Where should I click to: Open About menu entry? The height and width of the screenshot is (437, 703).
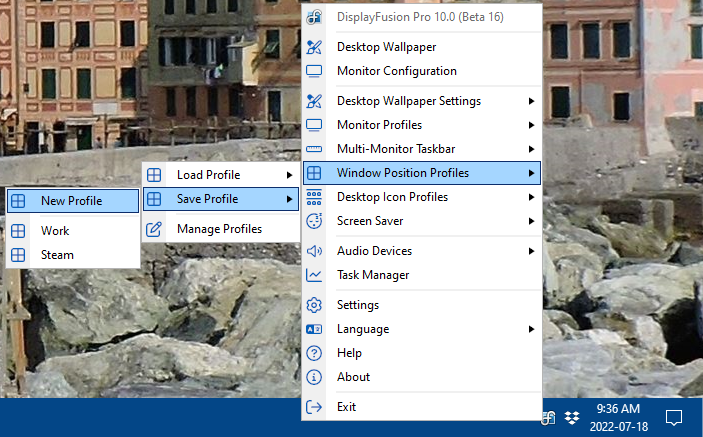pos(422,377)
